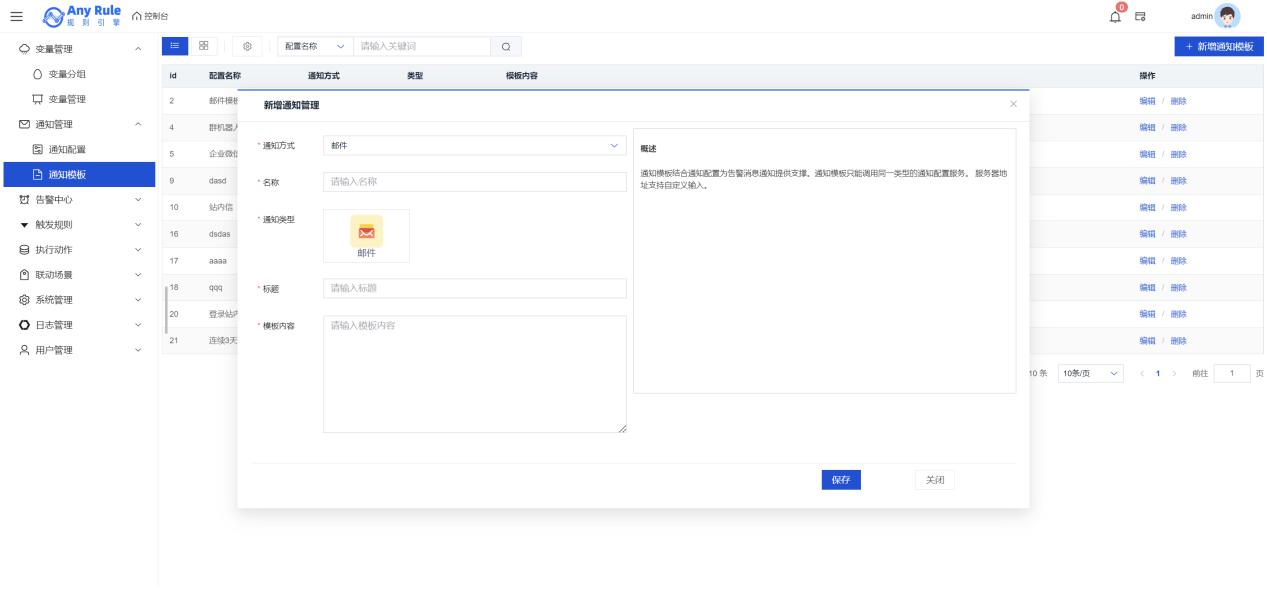1267x594 pixels.
Task: Click the 关闭 button
Action: tap(934, 480)
